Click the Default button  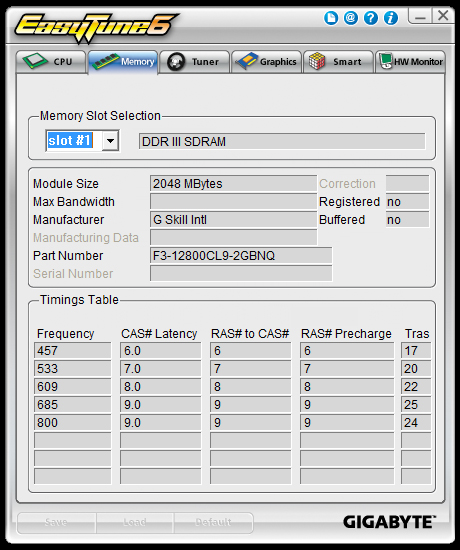tap(213, 523)
